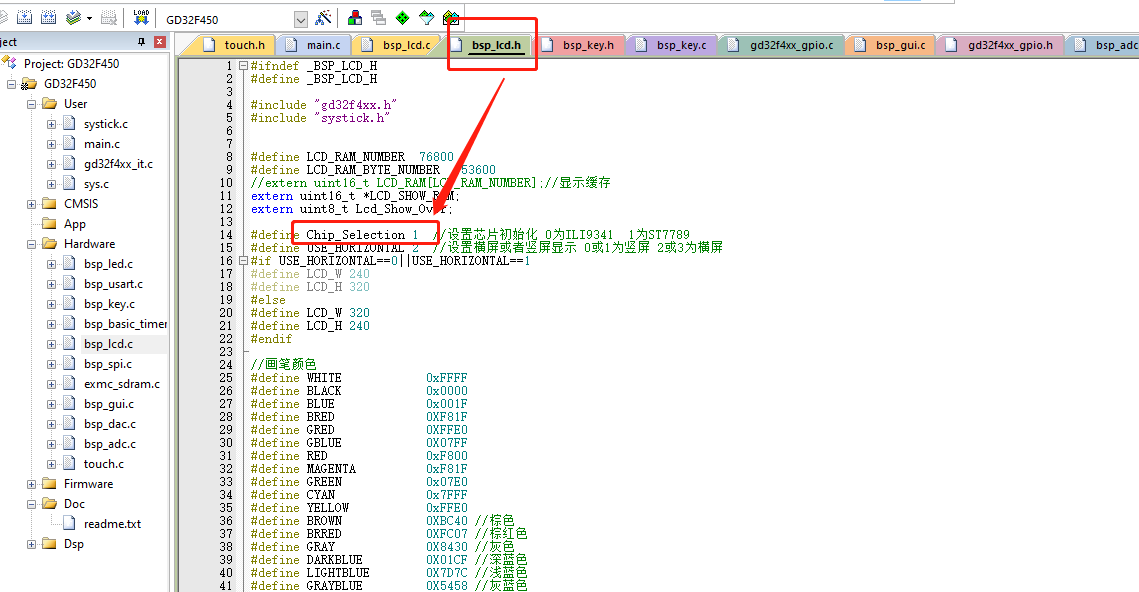The image size is (1139, 592).
Task: Collapse the User folder group
Action: [x=31, y=105]
